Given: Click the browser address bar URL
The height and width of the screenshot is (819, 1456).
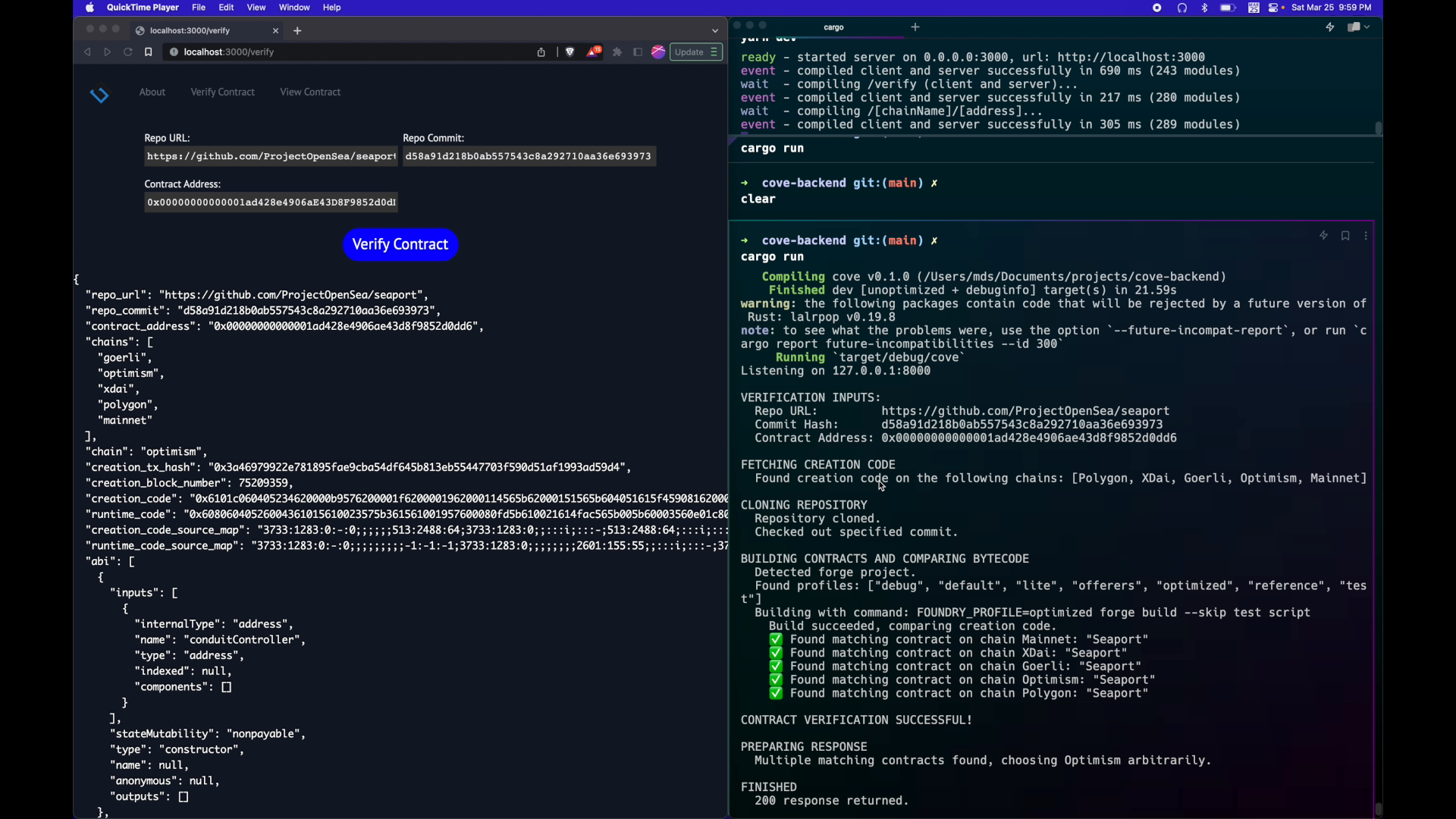Looking at the screenshot, I should [x=229, y=52].
